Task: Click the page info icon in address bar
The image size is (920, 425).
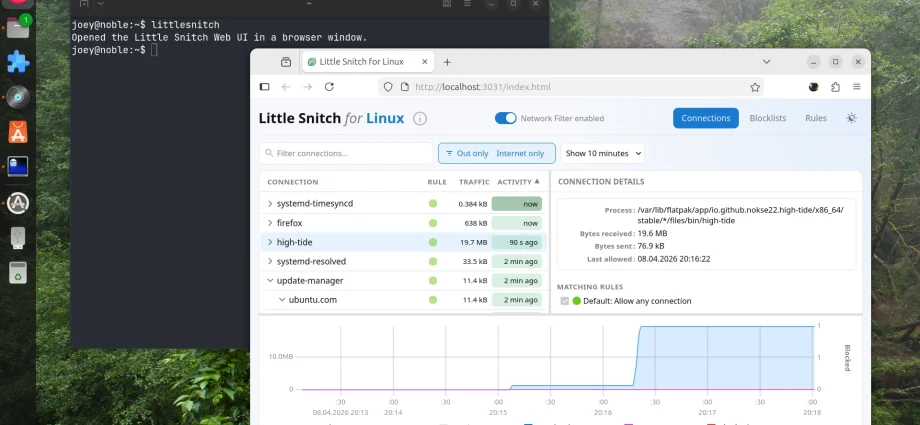Action: click(x=404, y=87)
